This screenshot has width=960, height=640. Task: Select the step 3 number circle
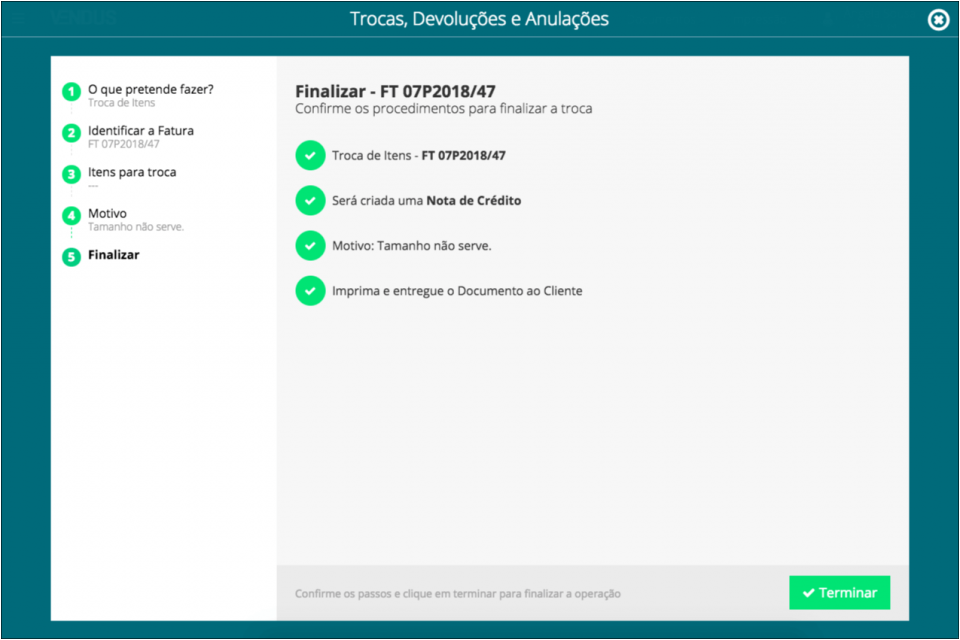71,174
